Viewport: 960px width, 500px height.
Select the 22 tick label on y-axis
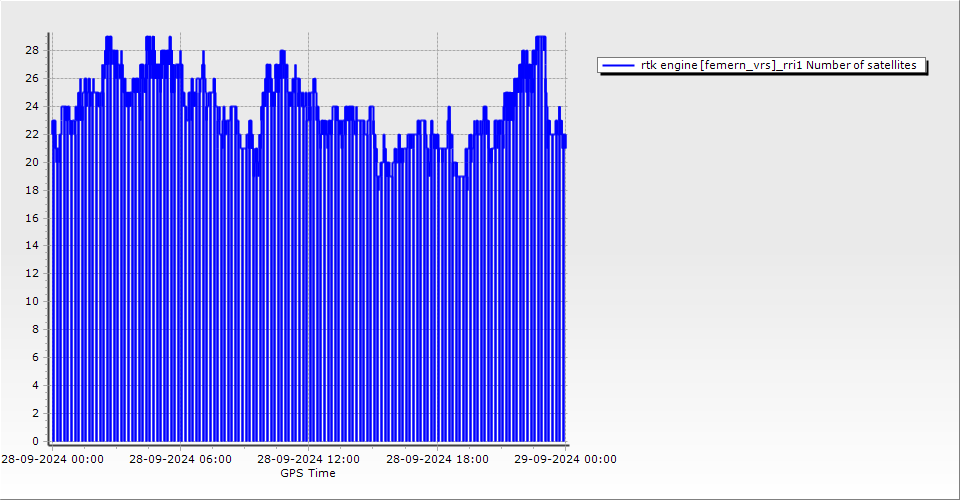[x=32, y=134]
